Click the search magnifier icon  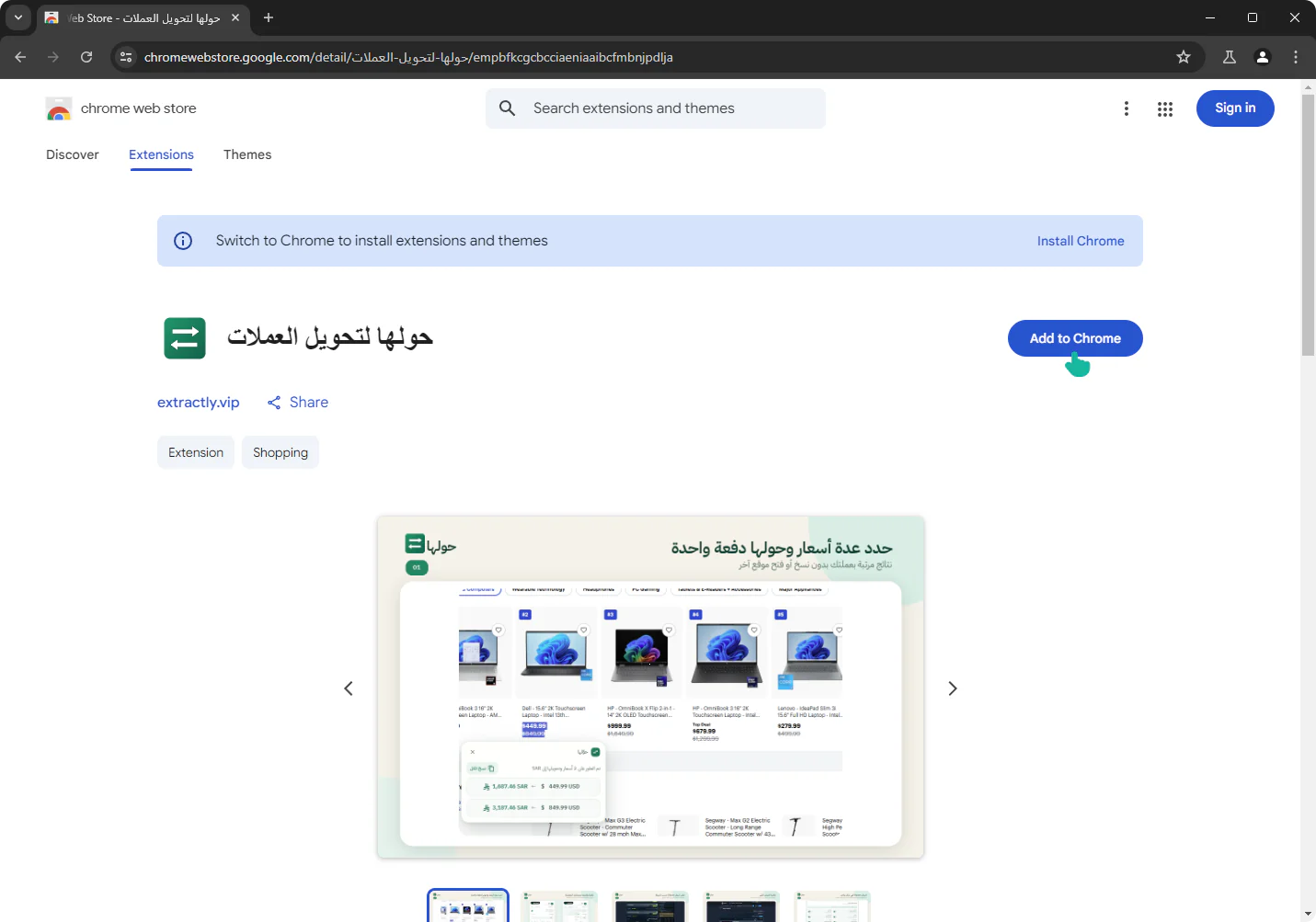pos(508,108)
